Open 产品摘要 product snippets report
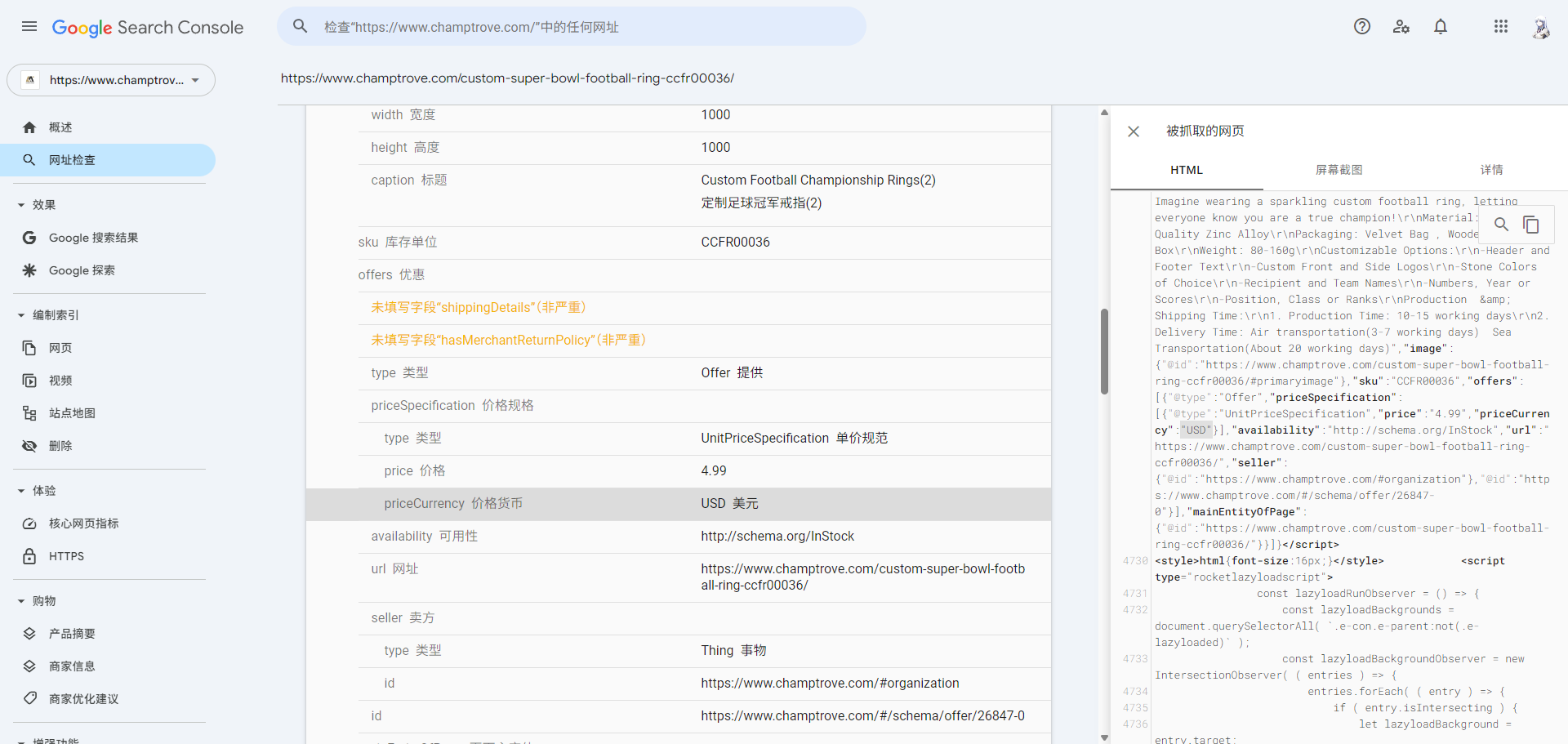This screenshot has height=744, width=1568. 108,634
